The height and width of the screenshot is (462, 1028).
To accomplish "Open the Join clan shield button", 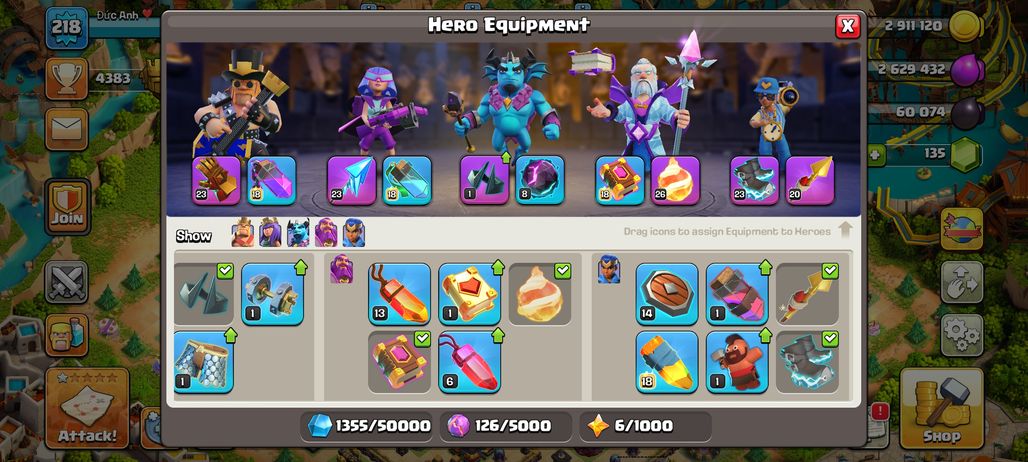I will pyautogui.click(x=67, y=207).
